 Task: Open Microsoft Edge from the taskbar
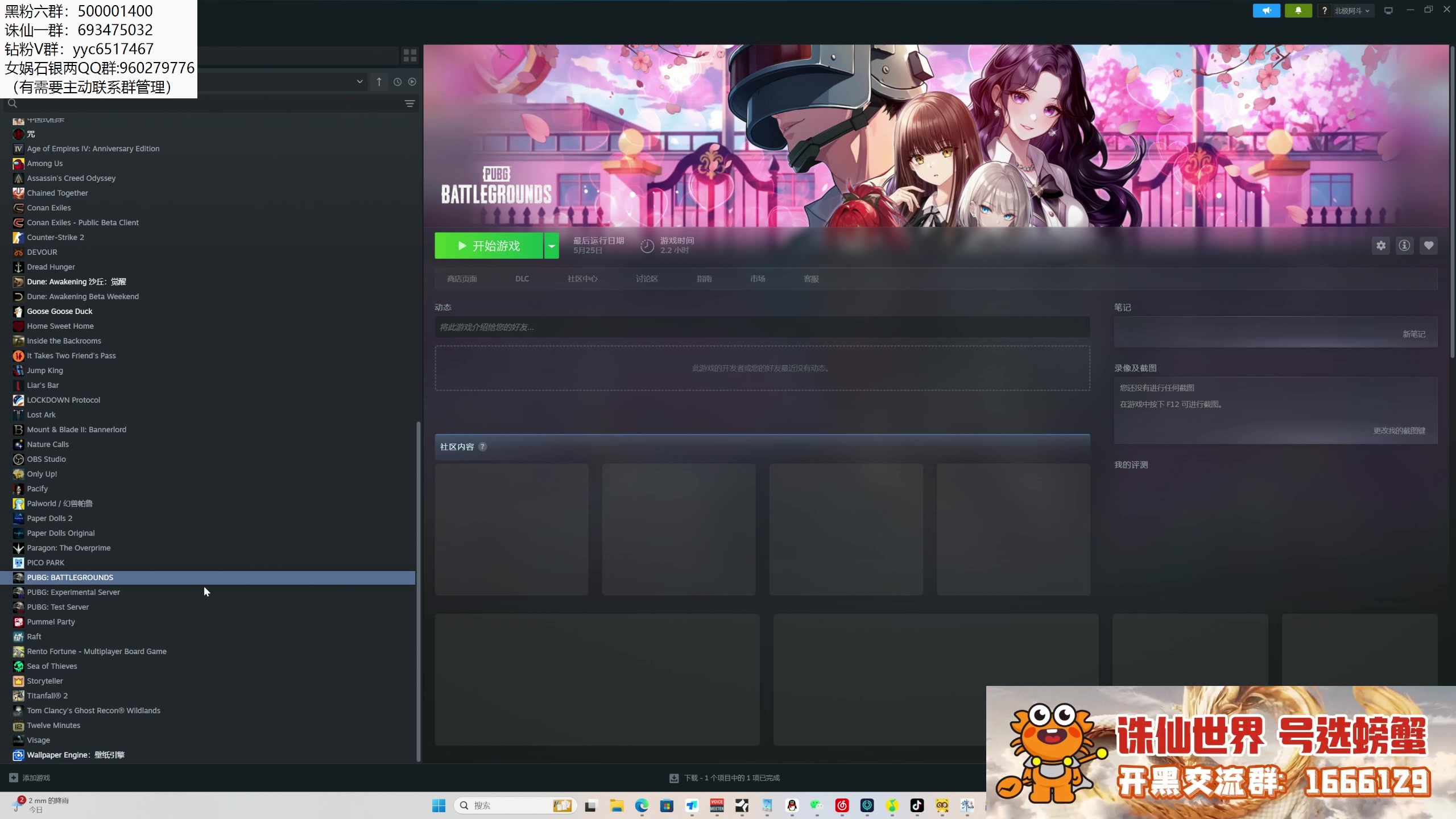(642, 805)
